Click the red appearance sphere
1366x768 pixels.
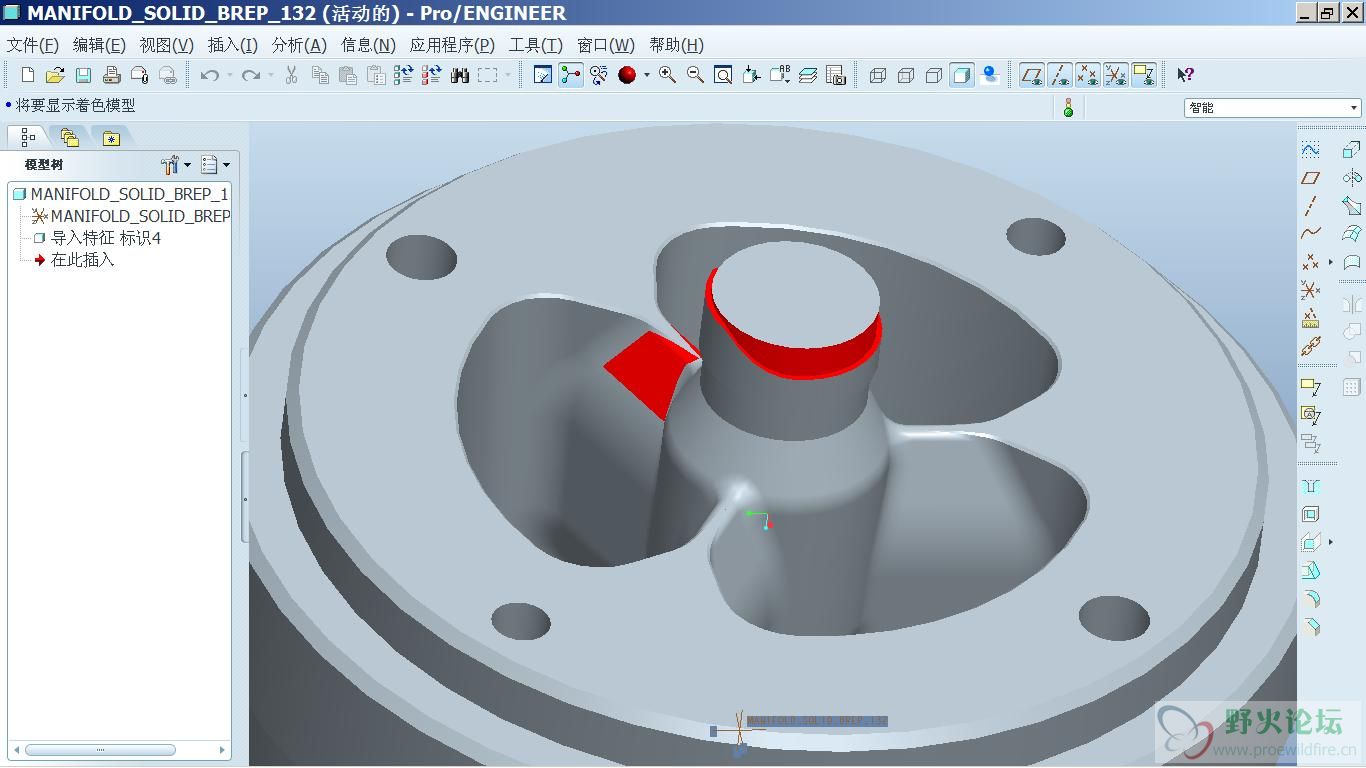[x=627, y=75]
